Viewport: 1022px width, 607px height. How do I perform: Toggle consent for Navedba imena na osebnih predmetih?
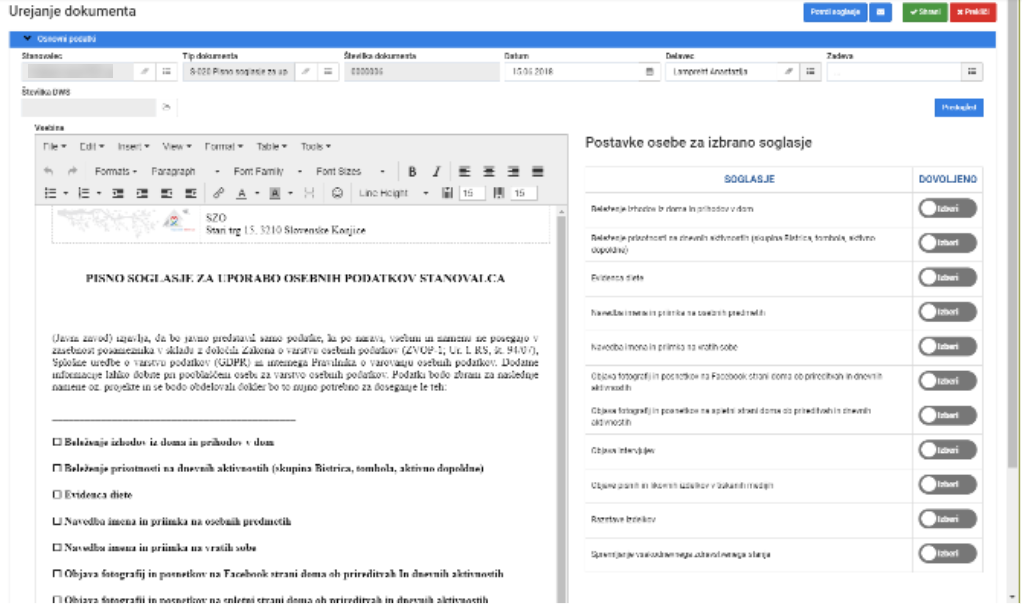tap(947, 312)
